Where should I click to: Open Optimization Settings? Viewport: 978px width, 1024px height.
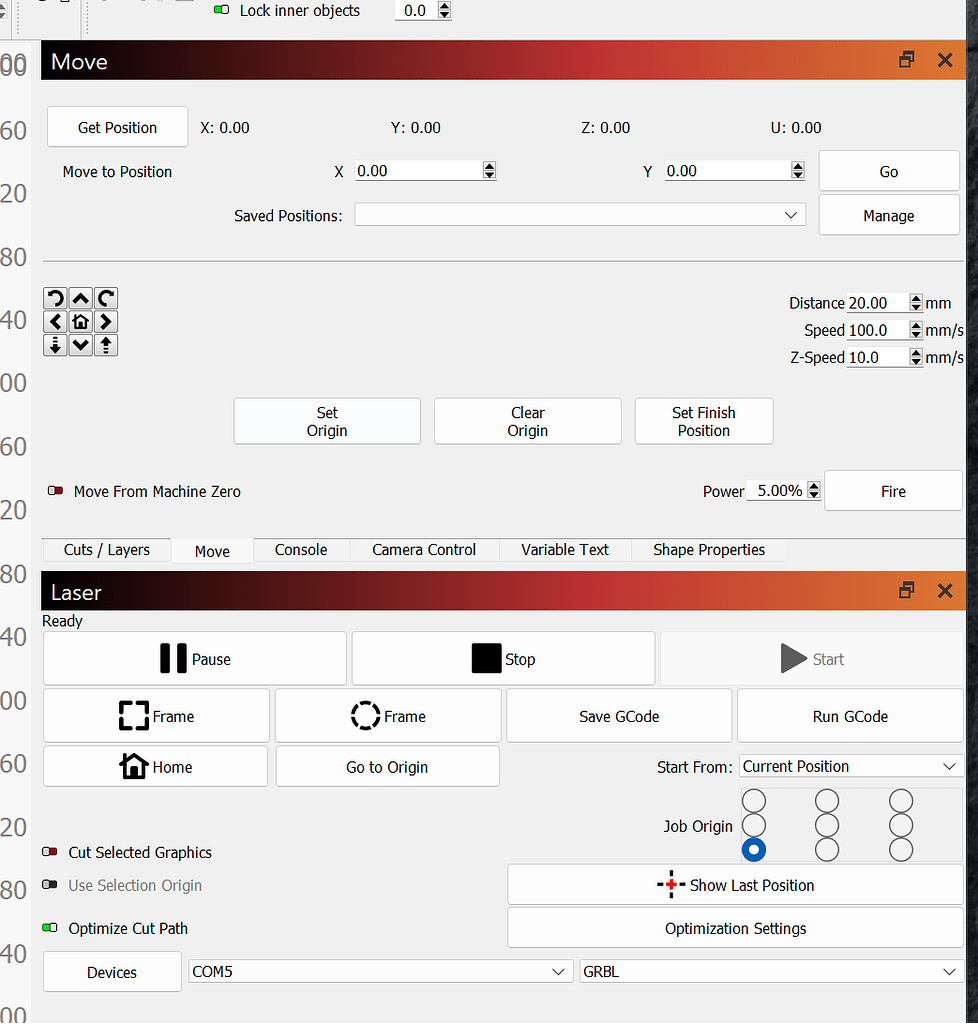tap(735, 928)
